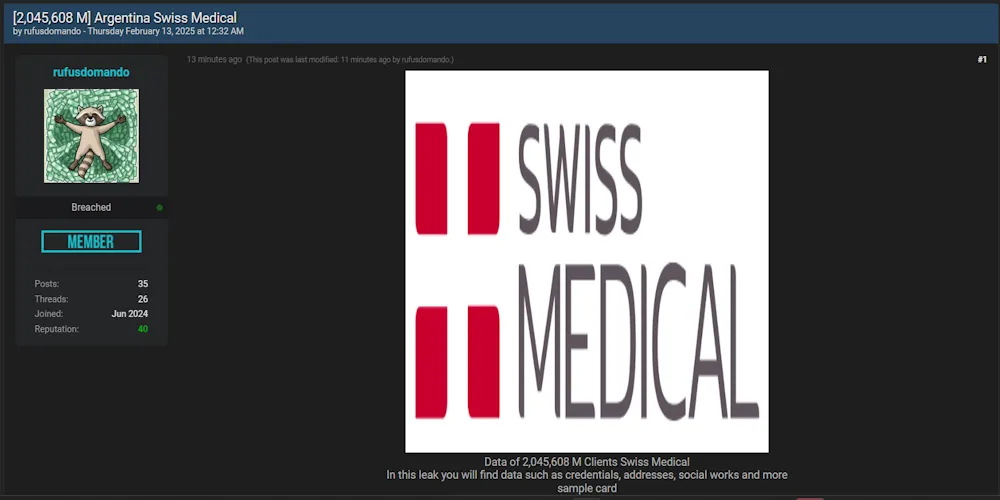The width and height of the screenshot is (1000, 500).
Task: Click the 'sample card' text
Action: (587, 489)
